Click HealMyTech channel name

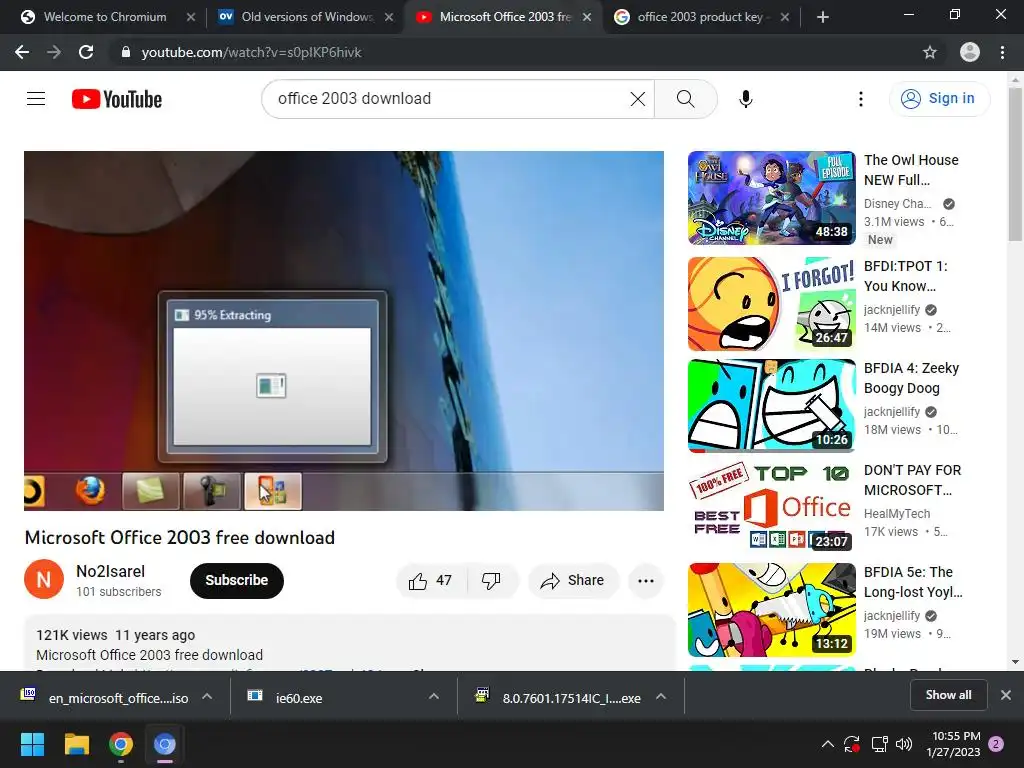click(x=897, y=514)
